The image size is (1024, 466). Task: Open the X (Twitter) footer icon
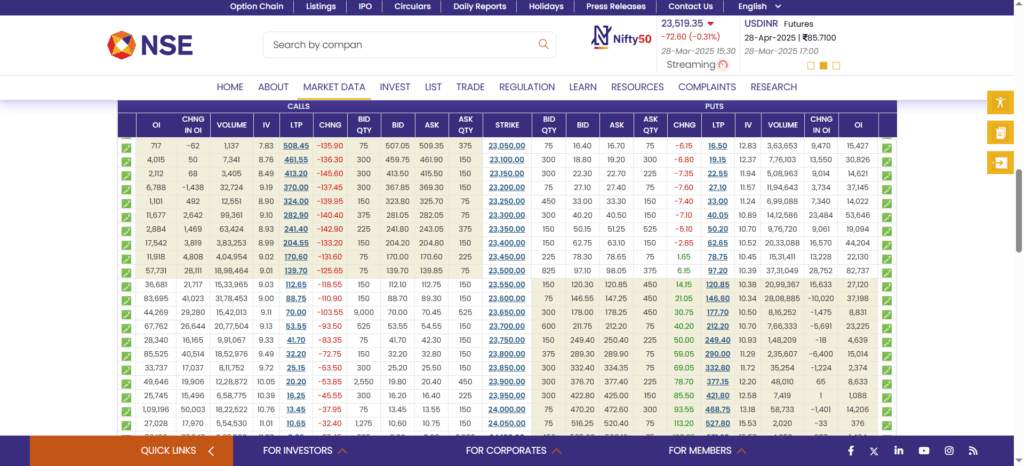pyautogui.click(x=874, y=450)
